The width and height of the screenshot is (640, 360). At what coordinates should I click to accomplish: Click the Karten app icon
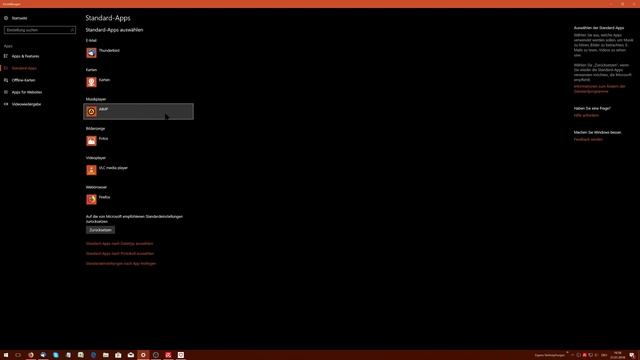click(91, 82)
